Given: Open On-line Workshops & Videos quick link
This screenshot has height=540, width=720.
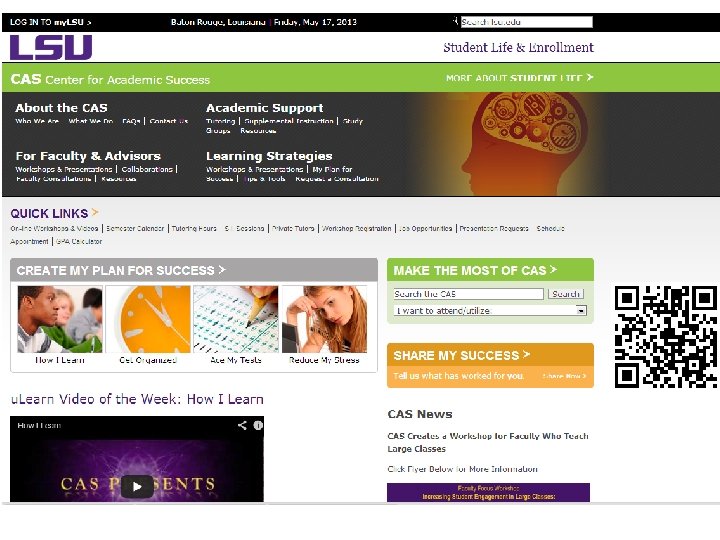Looking at the screenshot, I should point(54,228).
